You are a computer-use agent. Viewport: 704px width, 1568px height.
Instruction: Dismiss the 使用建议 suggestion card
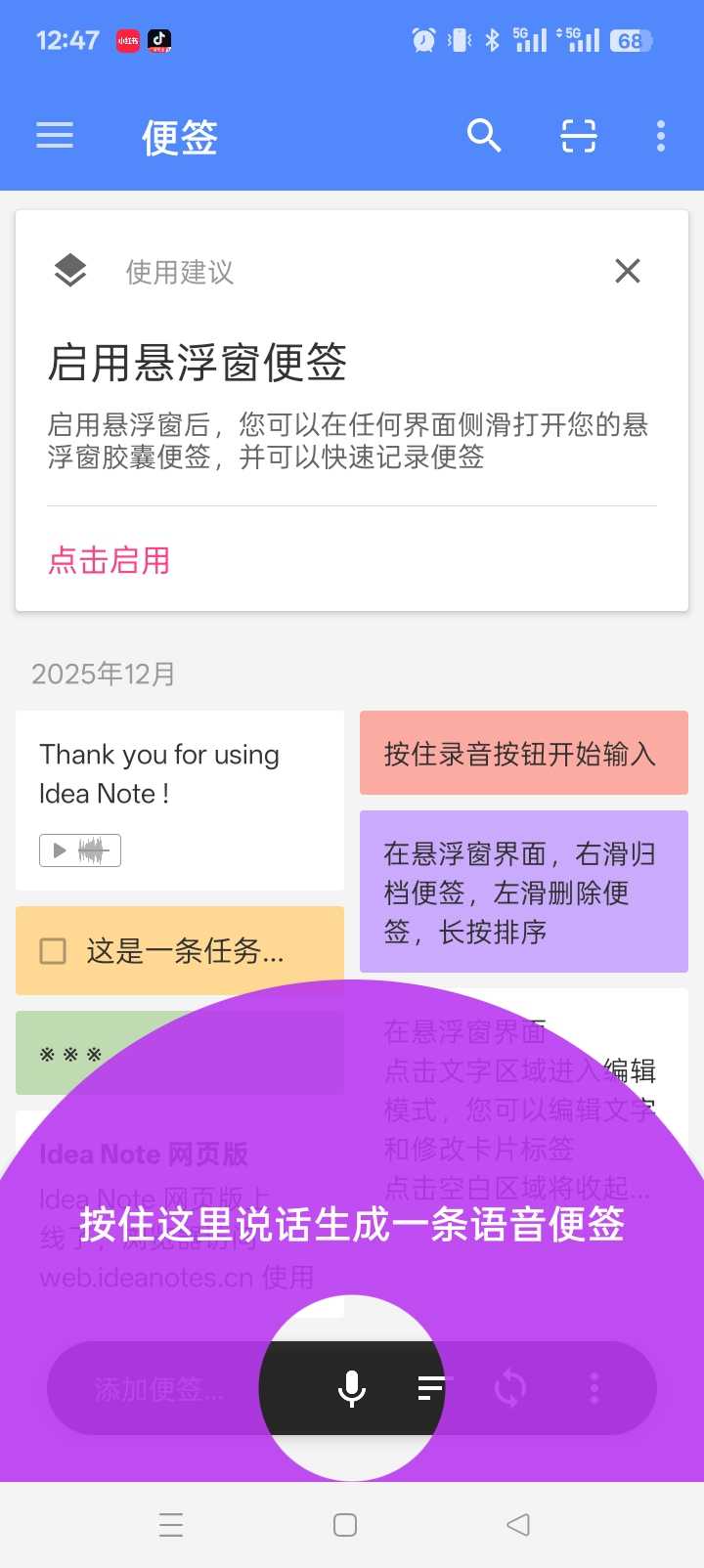(628, 271)
